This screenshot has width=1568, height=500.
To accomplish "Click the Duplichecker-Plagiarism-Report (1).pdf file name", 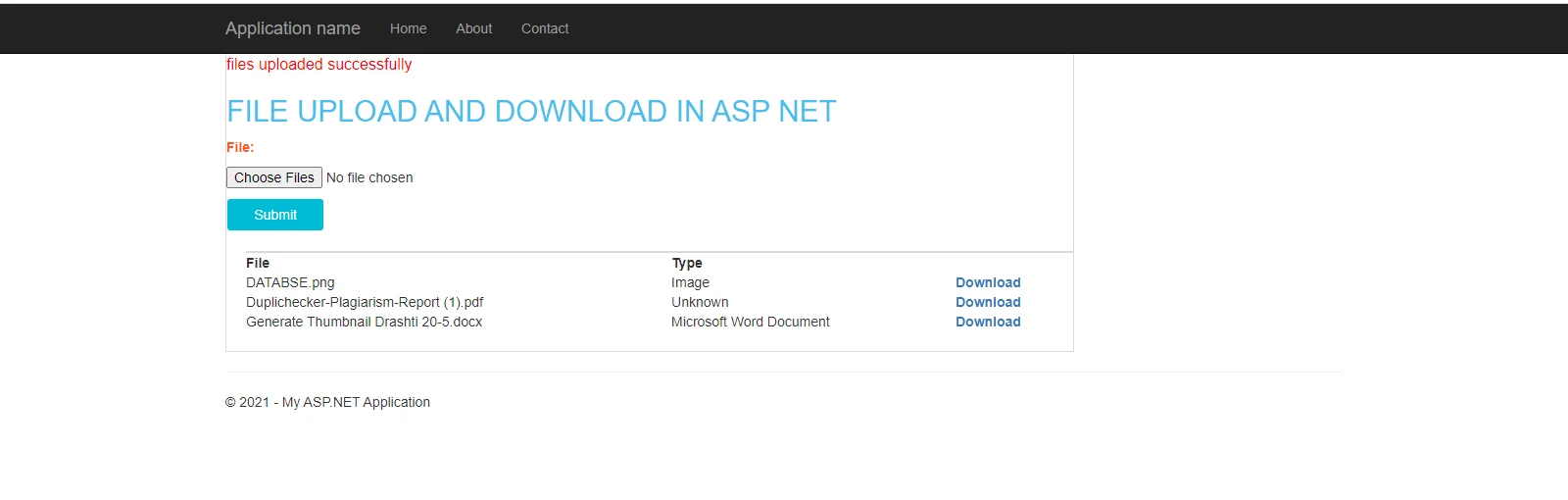I will [365, 302].
